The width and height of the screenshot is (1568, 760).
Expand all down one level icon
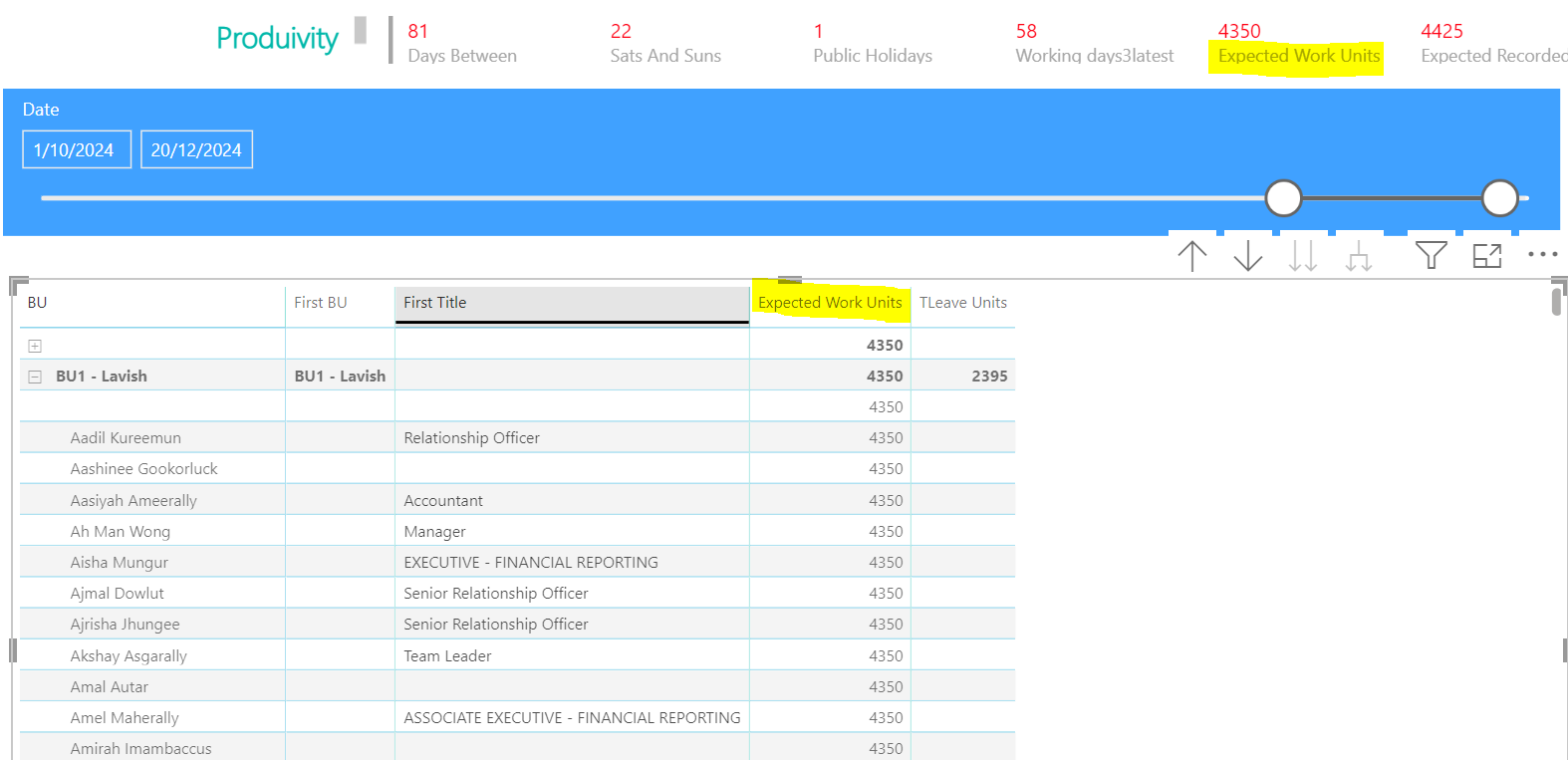click(1359, 258)
